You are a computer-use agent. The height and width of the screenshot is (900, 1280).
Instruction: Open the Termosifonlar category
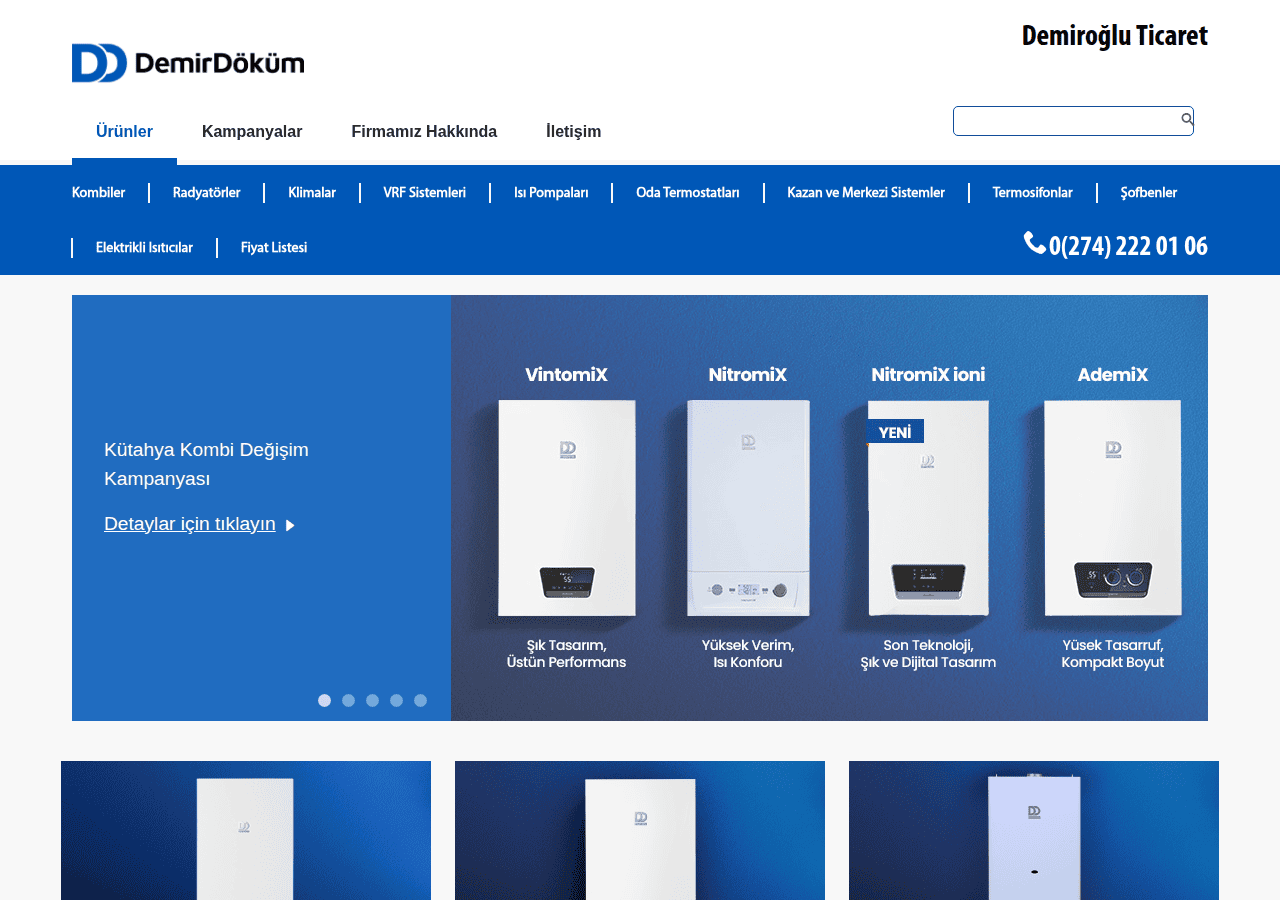coord(1032,193)
